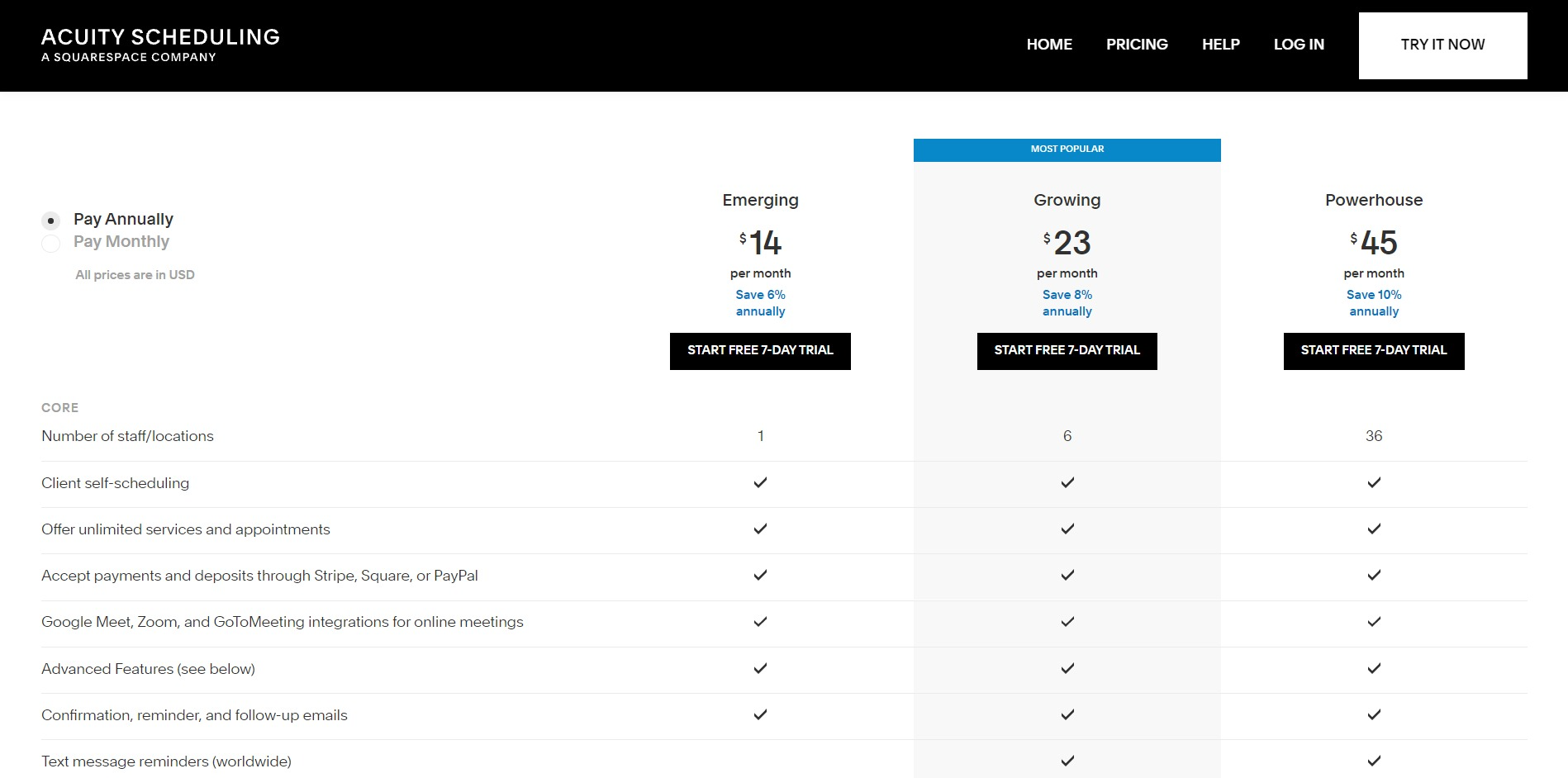The image size is (1568, 778).
Task: Click Emerging checkmark for confirmation emails
Action: click(x=760, y=714)
